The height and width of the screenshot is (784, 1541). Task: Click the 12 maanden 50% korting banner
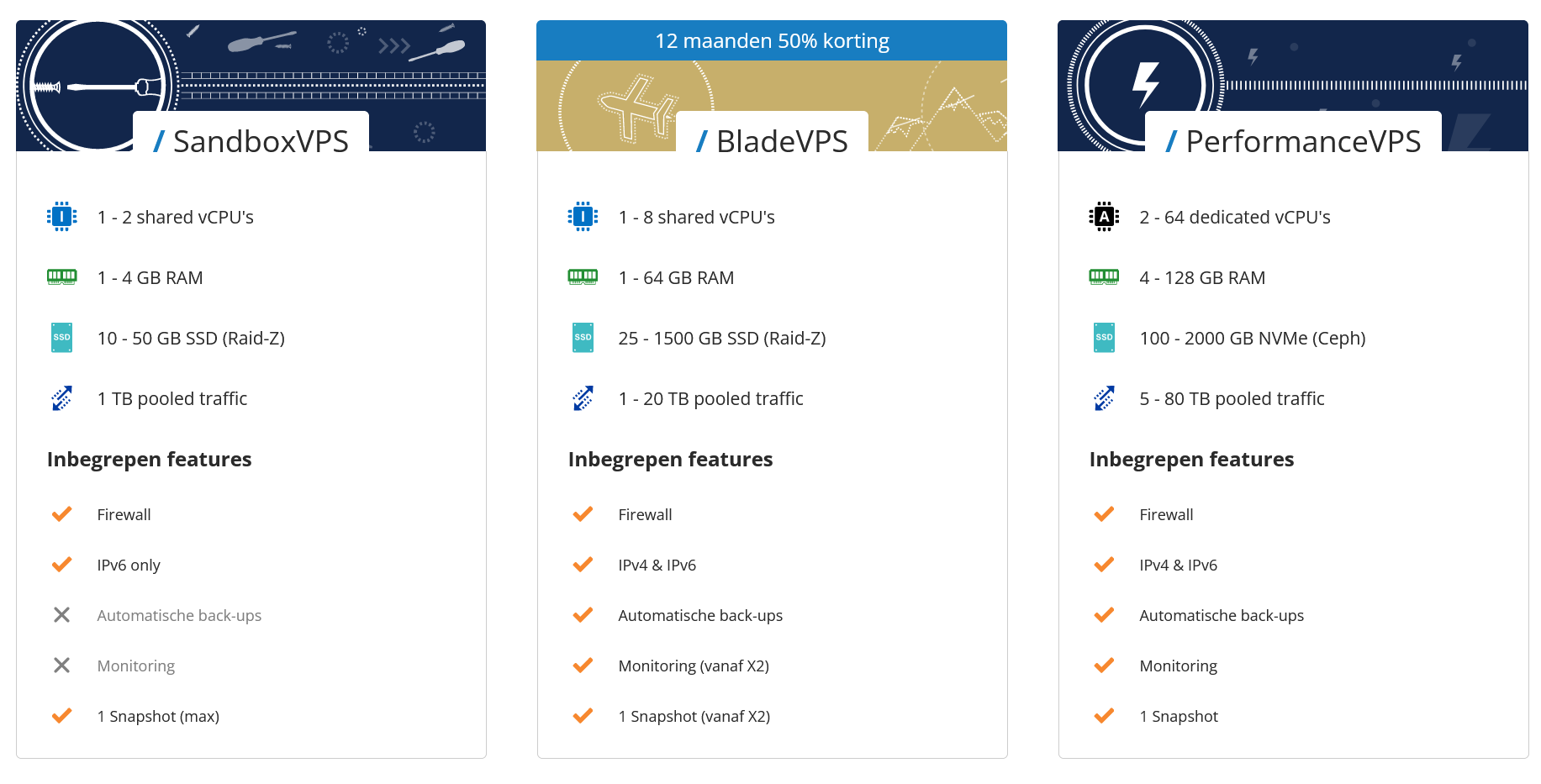pos(772,40)
